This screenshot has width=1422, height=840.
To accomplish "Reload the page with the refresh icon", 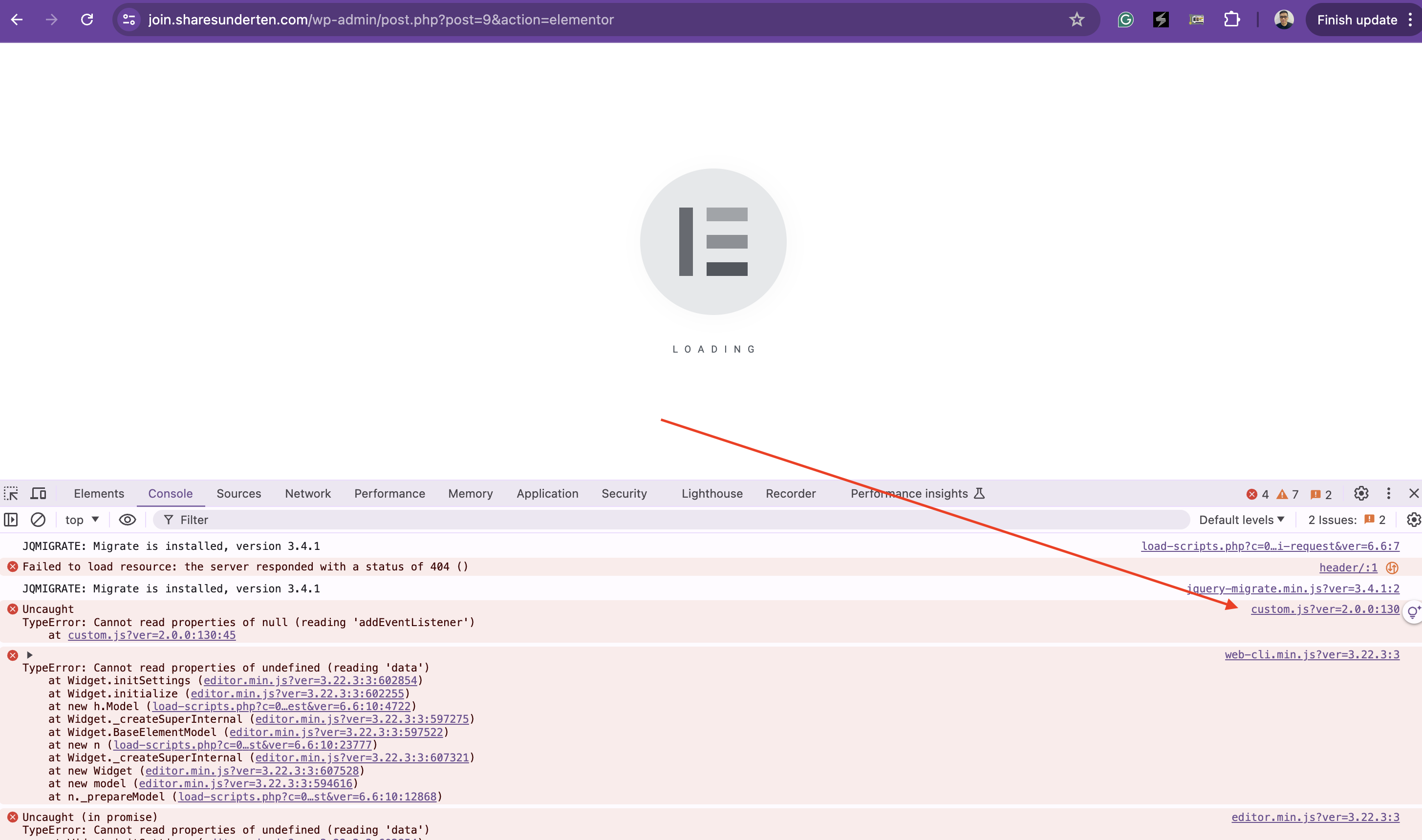I will point(86,20).
